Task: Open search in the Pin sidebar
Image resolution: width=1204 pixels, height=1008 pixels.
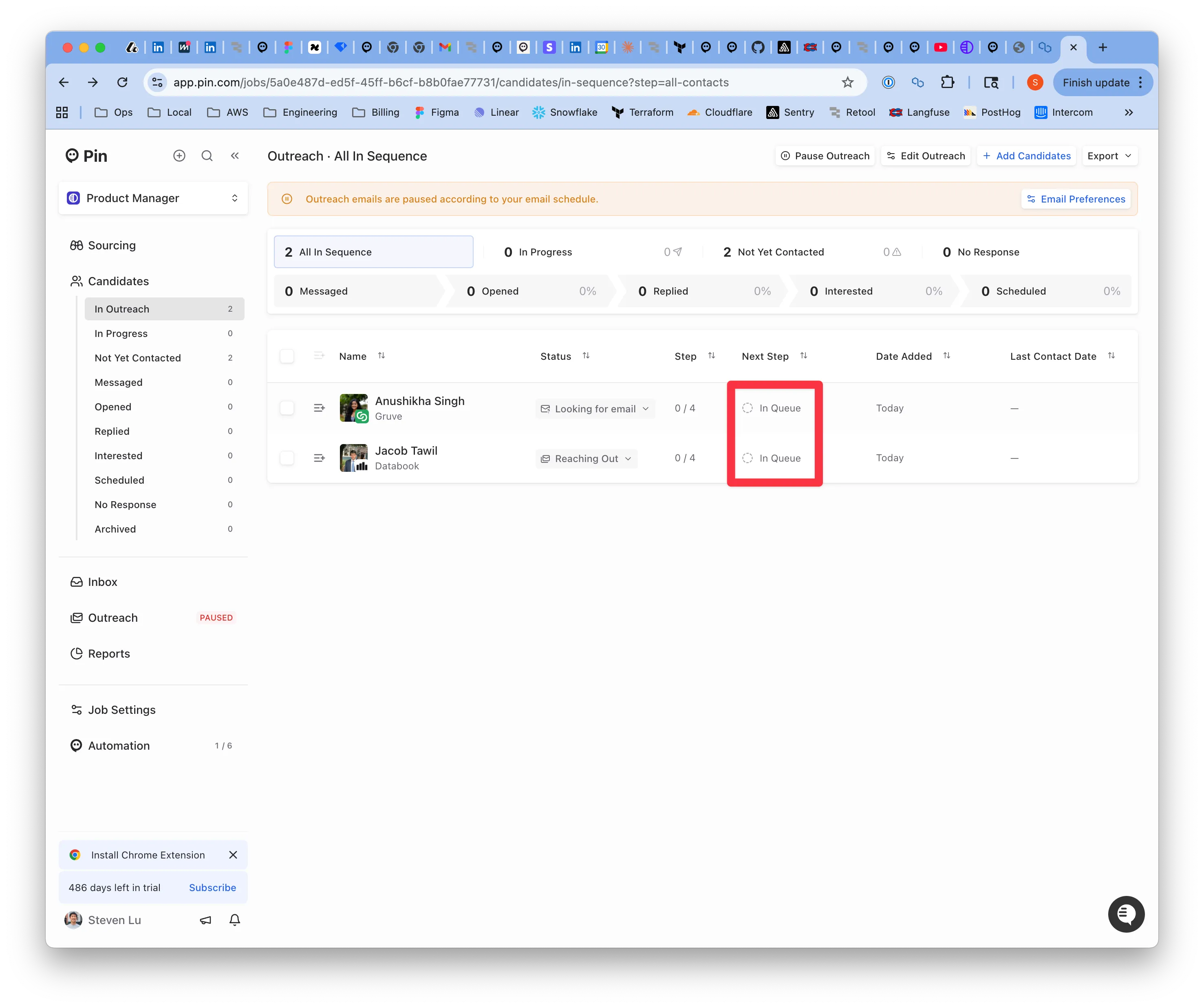Action: pos(207,156)
